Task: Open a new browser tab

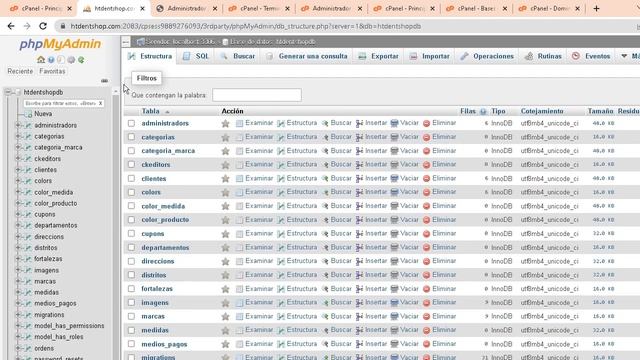Action: 596,9
